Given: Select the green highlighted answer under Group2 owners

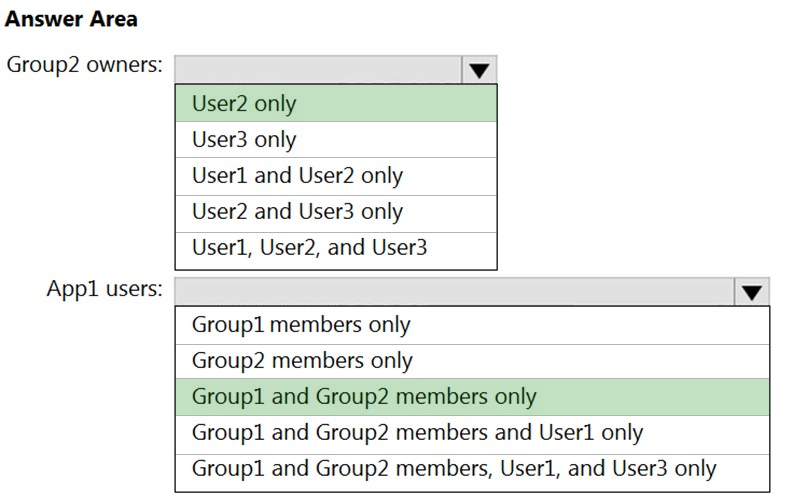Looking at the screenshot, I should click(x=335, y=104).
